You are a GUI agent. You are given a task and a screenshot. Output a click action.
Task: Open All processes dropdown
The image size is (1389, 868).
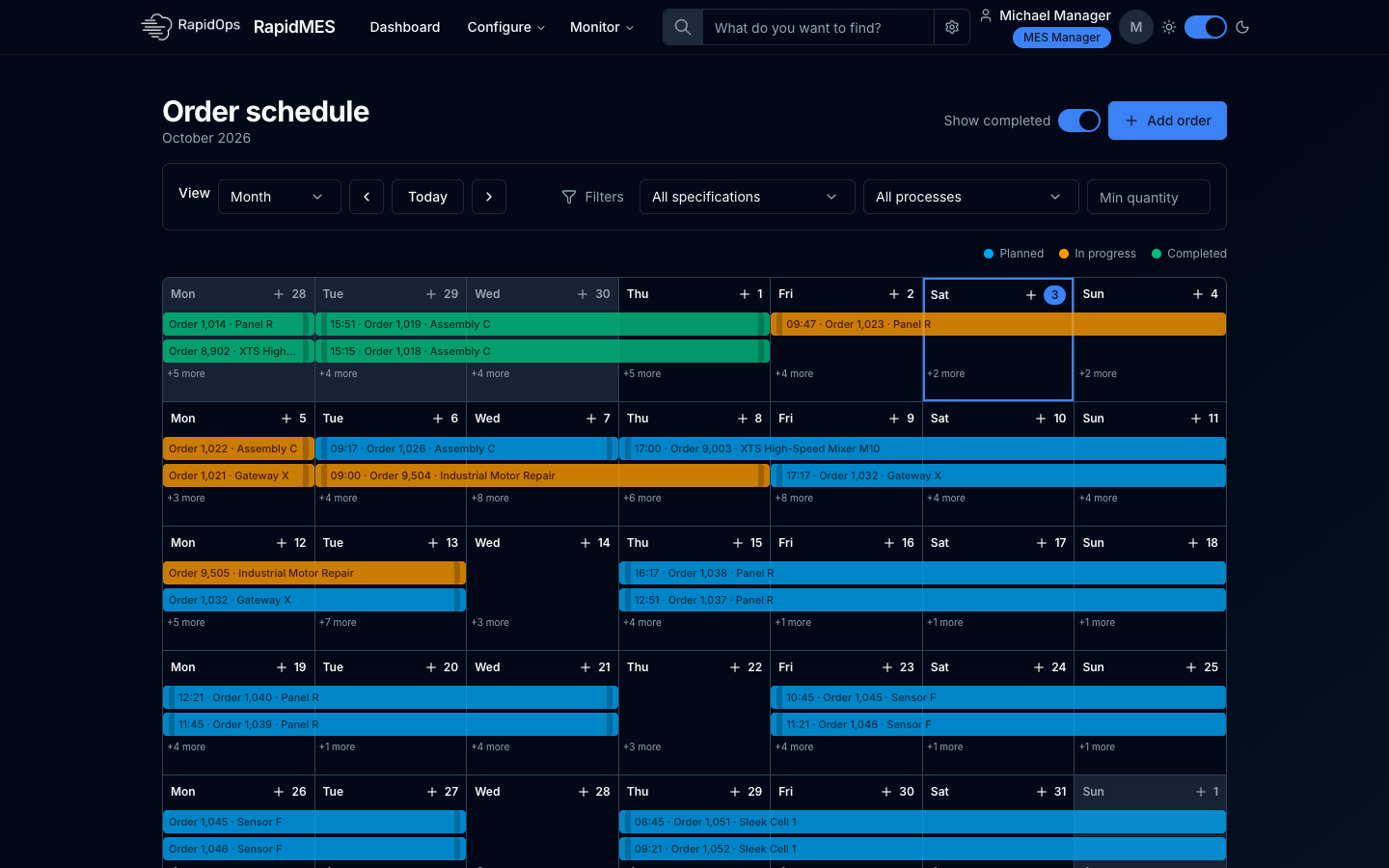click(971, 197)
